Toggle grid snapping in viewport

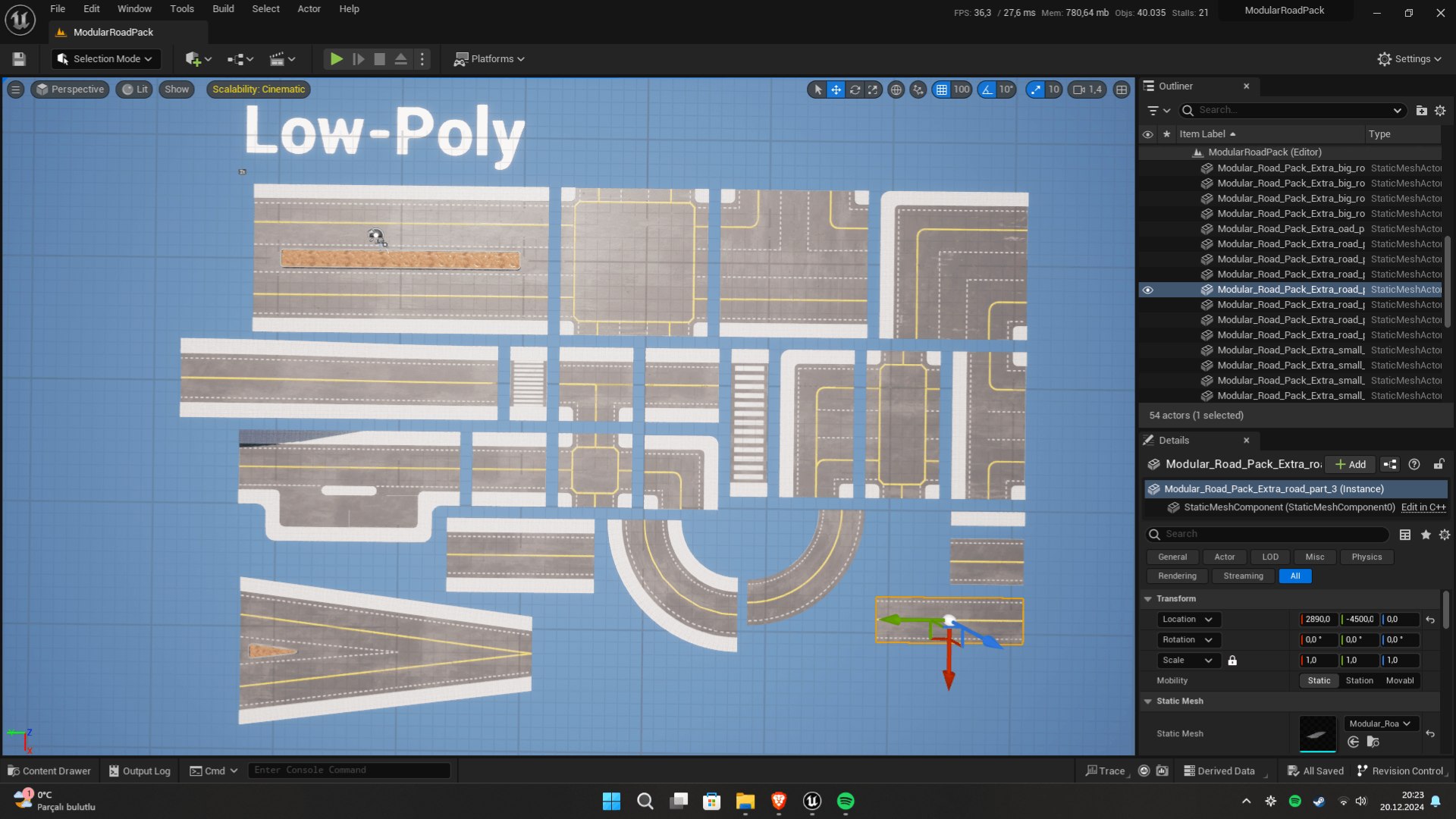click(x=941, y=89)
